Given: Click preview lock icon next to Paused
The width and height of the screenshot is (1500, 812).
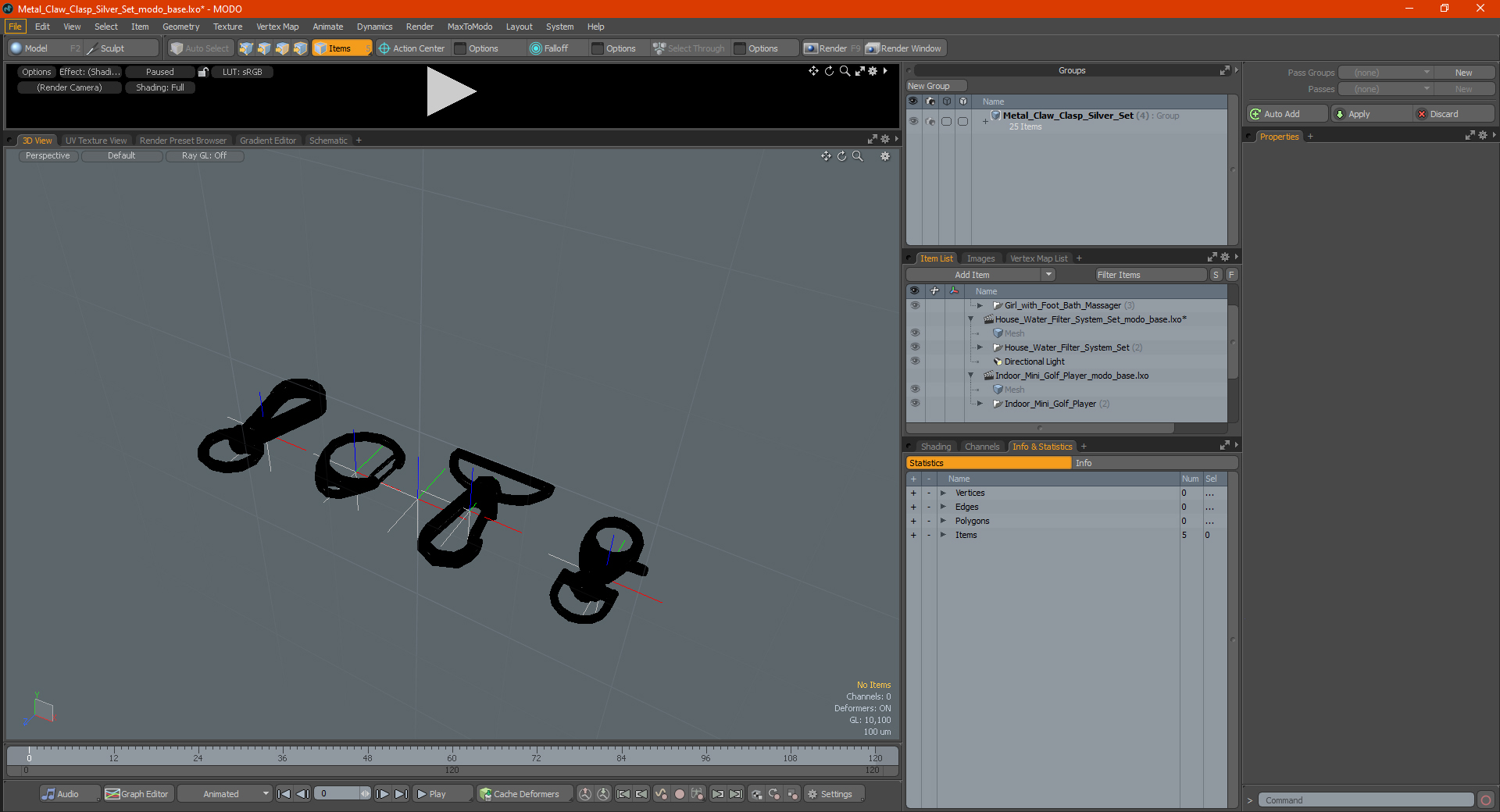Looking at the screenshot, I should (x=203, y=72).
